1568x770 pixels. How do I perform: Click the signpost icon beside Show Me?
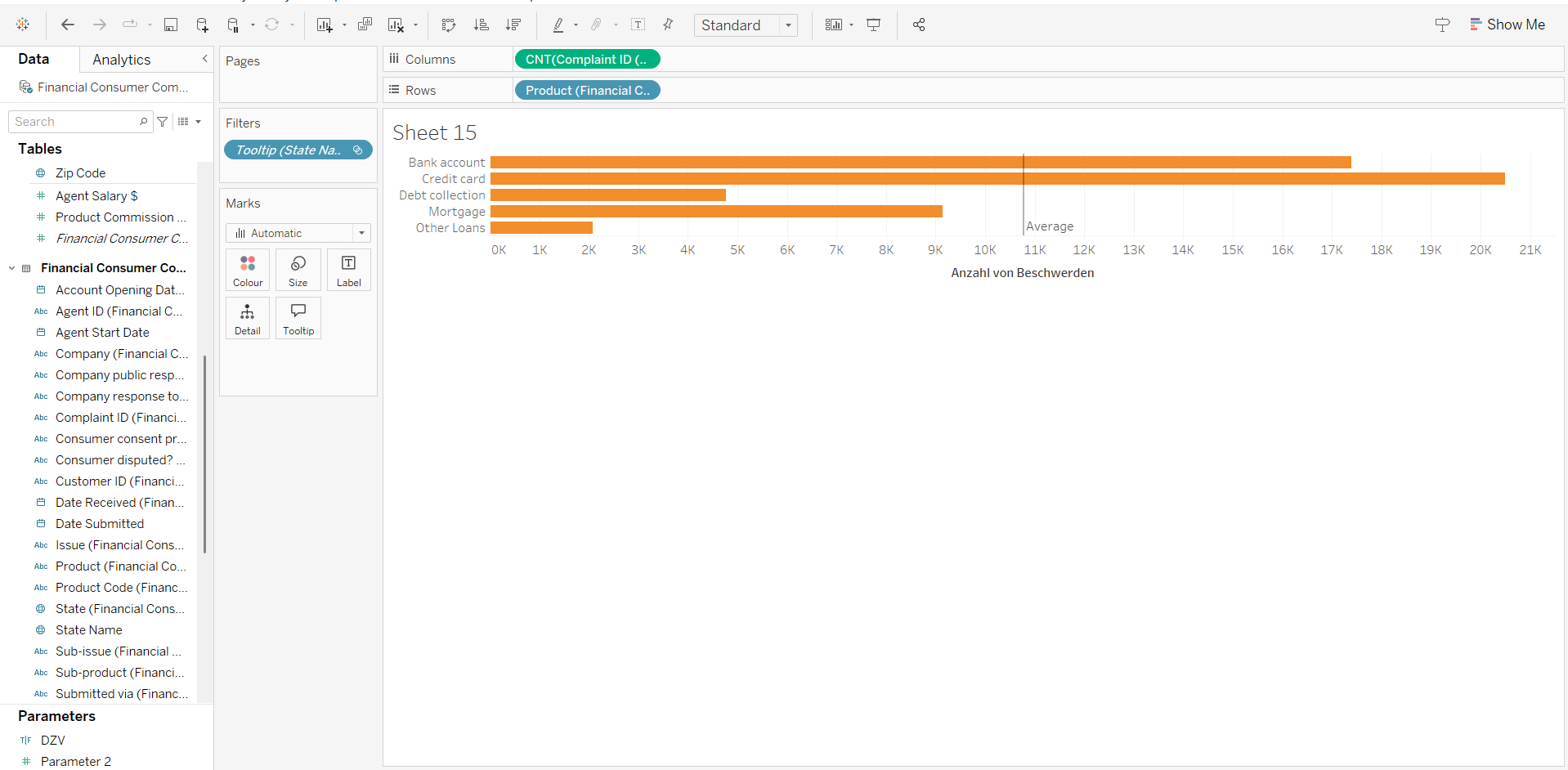(x=1443, y=25)
